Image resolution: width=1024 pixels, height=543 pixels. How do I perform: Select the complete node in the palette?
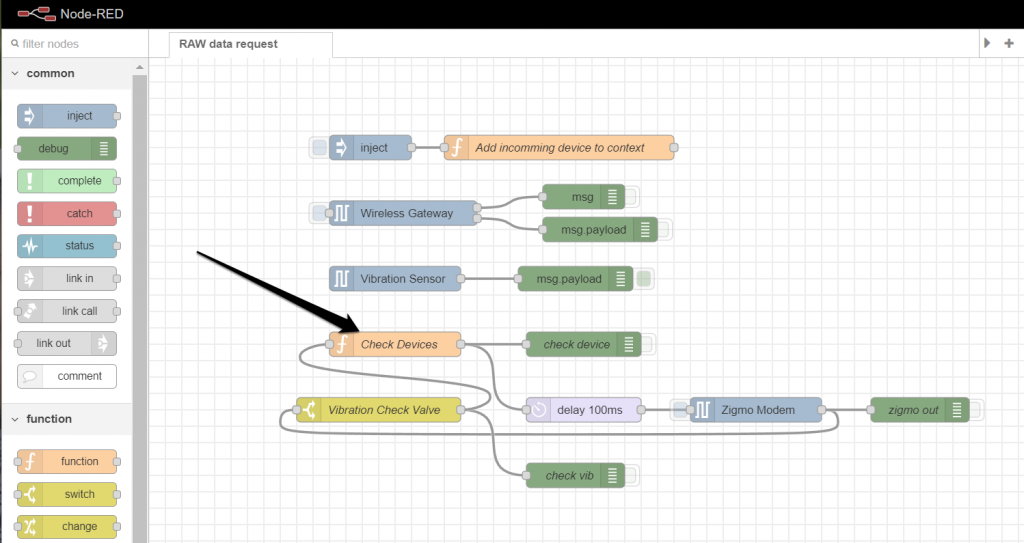click(x=67, y=180)
